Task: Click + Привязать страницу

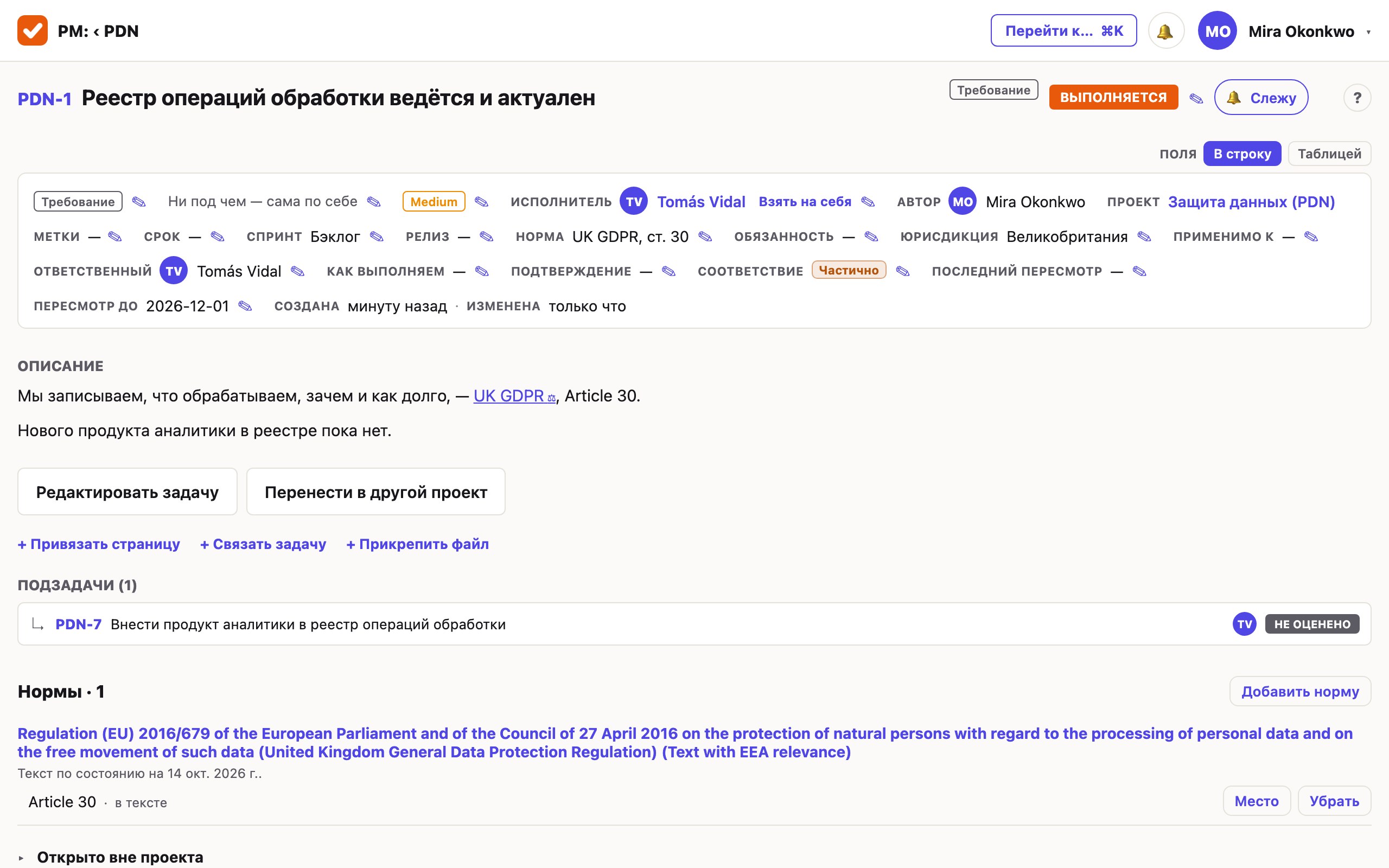Action: click(99, 544)
